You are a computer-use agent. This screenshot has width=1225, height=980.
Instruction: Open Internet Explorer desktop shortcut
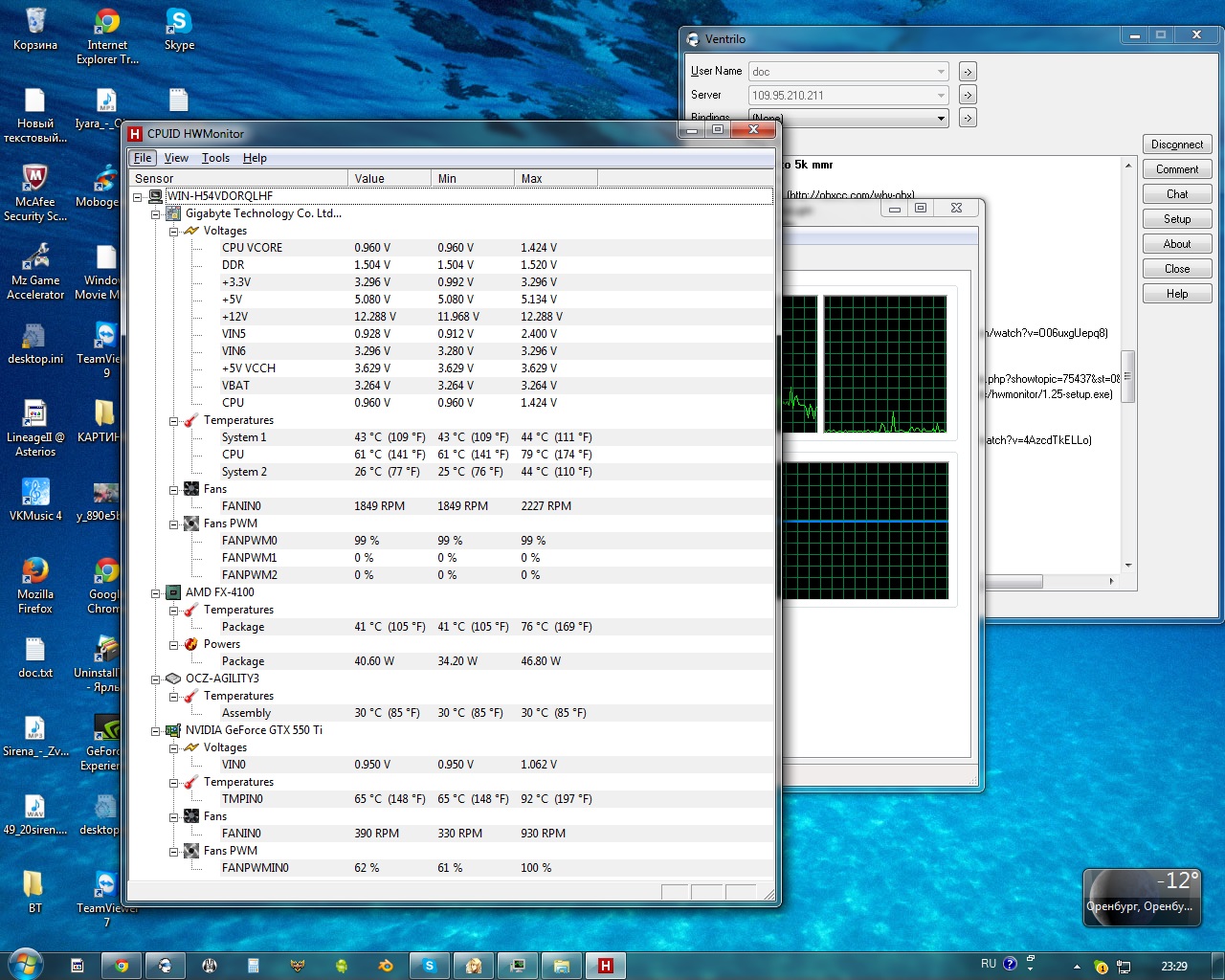[107, 35]
